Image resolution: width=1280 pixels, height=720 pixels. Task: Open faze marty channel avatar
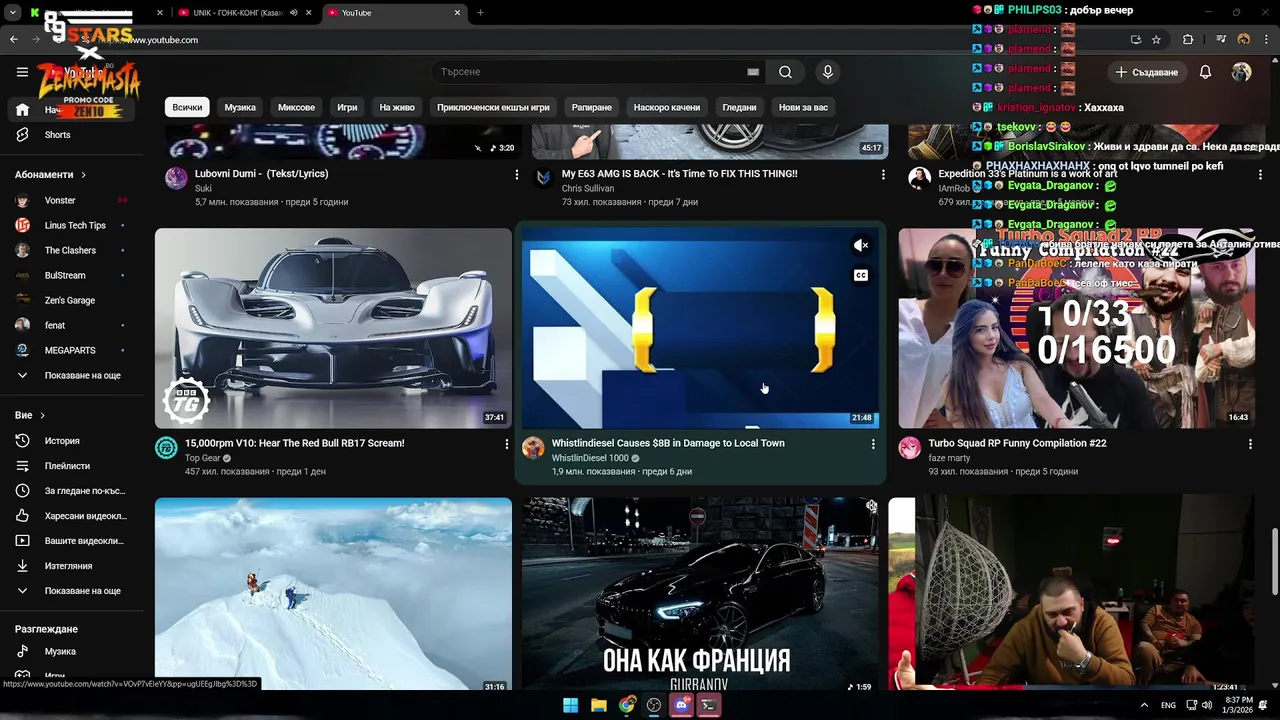(x=909, y=448)
